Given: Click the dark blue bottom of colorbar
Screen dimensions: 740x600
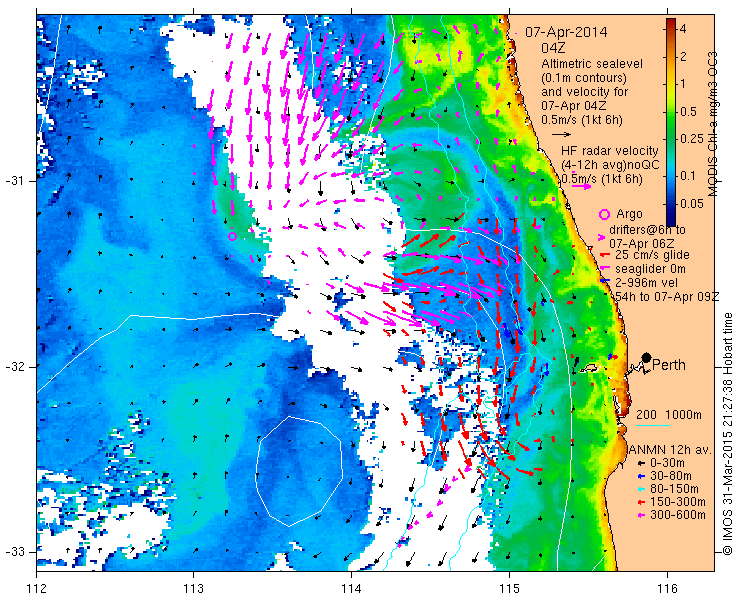Looking at the screenshot, I should (671, 217).
